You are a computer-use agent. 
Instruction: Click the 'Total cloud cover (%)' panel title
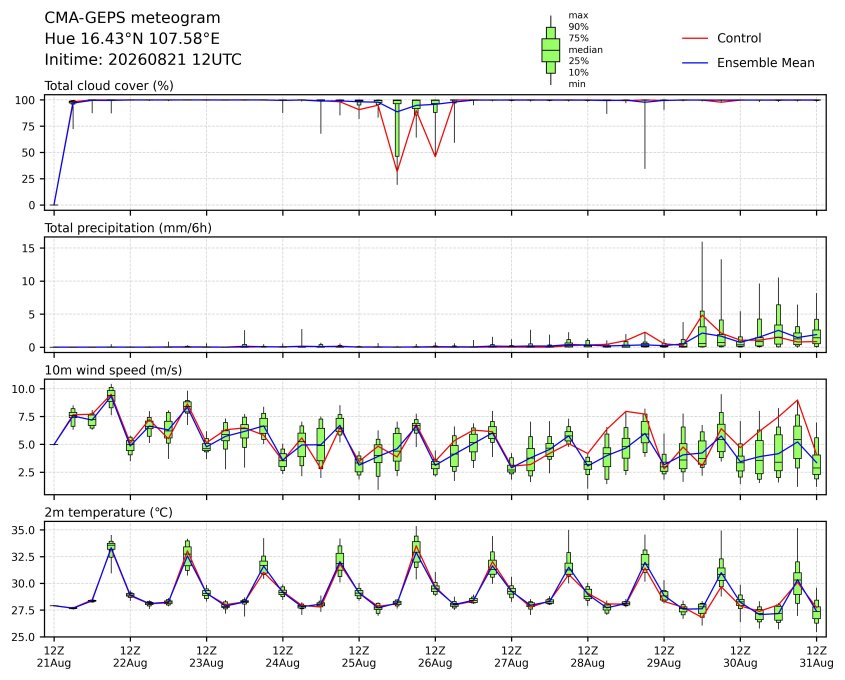[109, 86]
